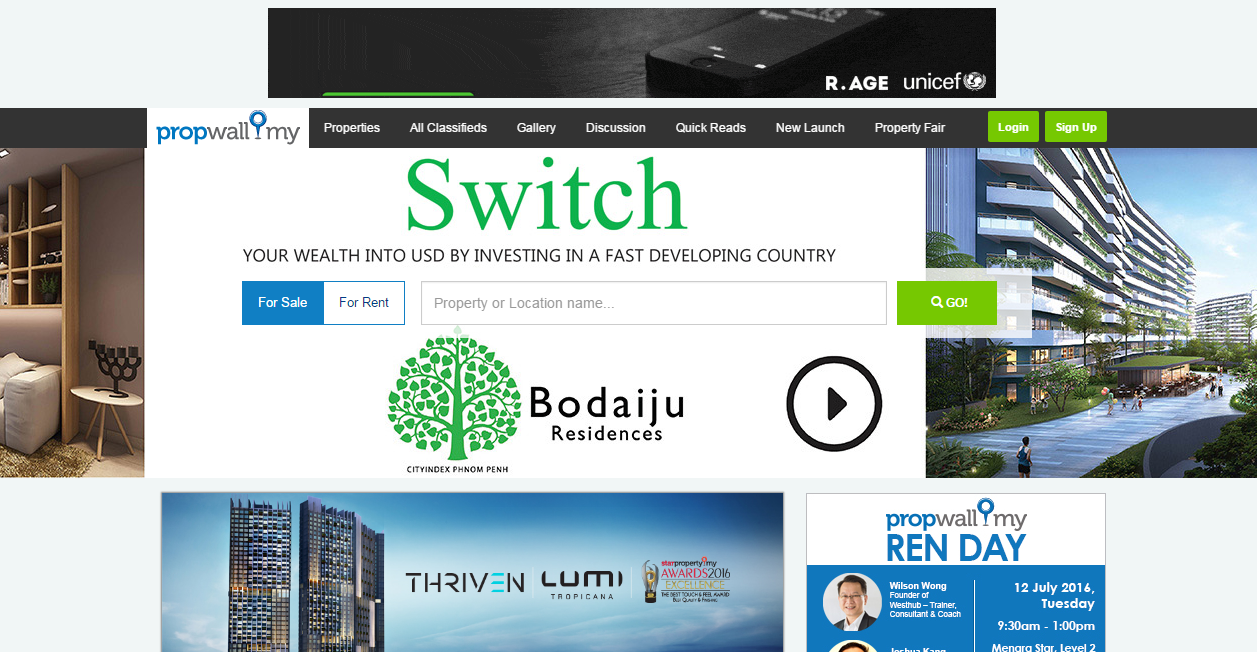Click Wilson Wong's portrait photo
The image size is (1257, 652).
[852, 601]
